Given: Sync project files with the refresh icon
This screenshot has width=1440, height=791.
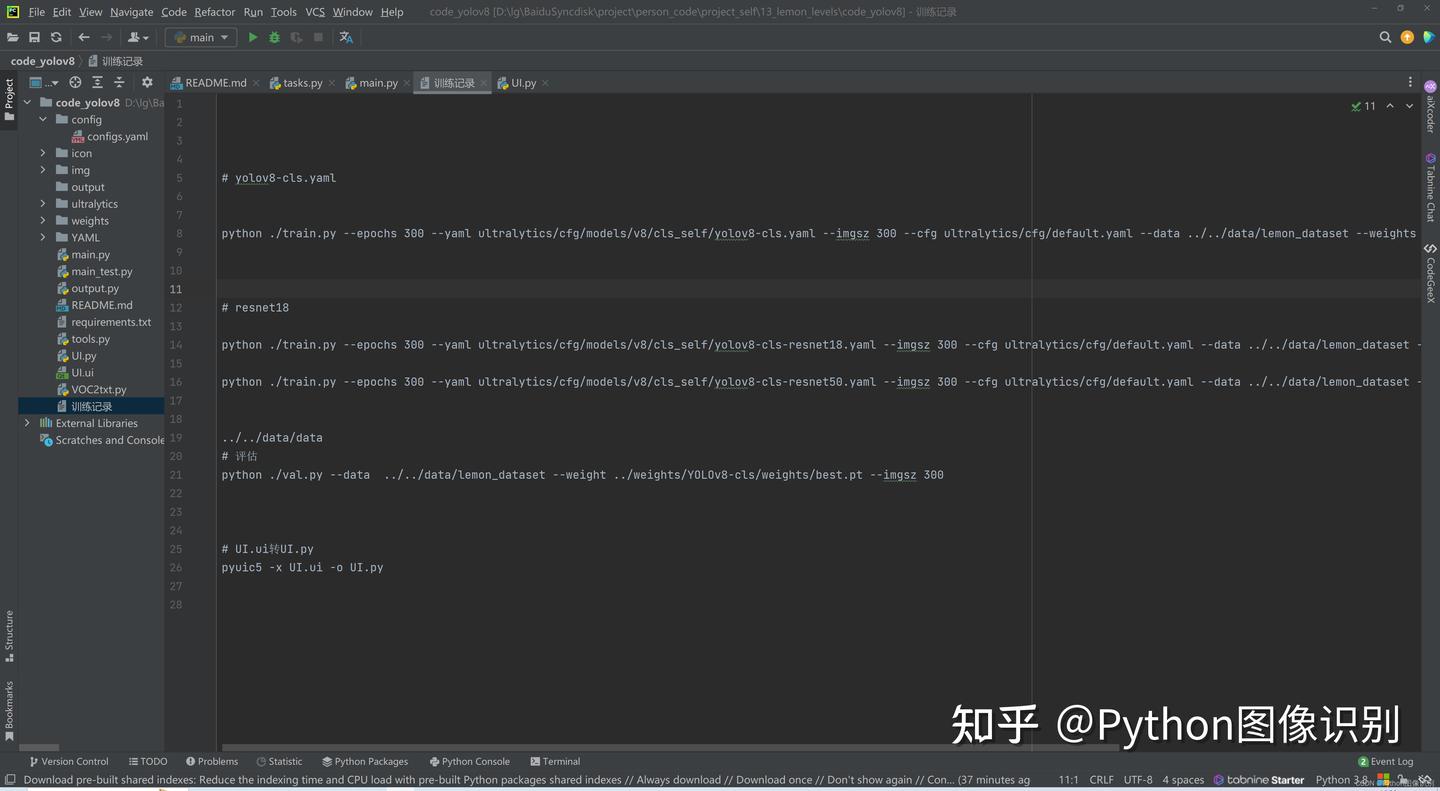Looking at the screenshot, I should pos(56,37).
